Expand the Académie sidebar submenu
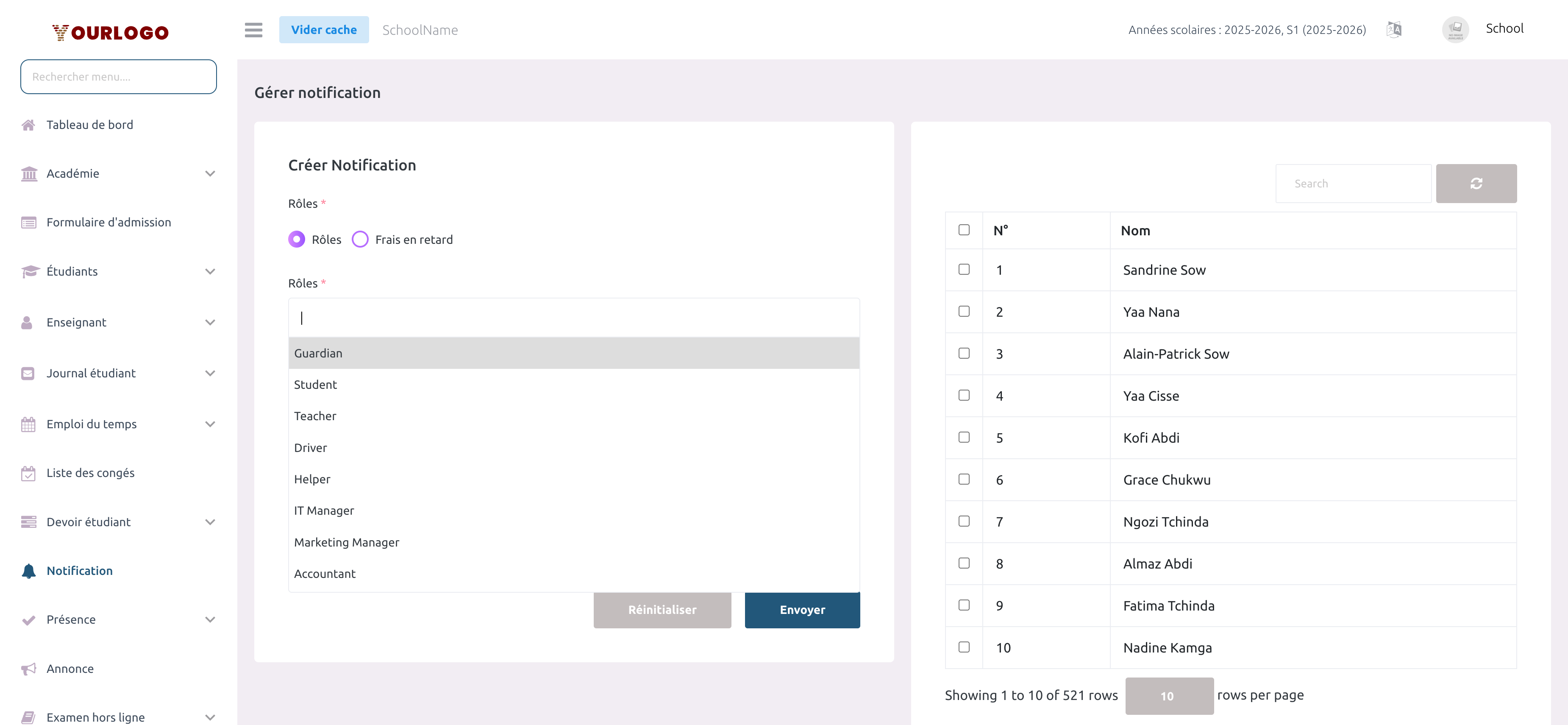This screenshot has height=725, width=1568. click(210, 173)
